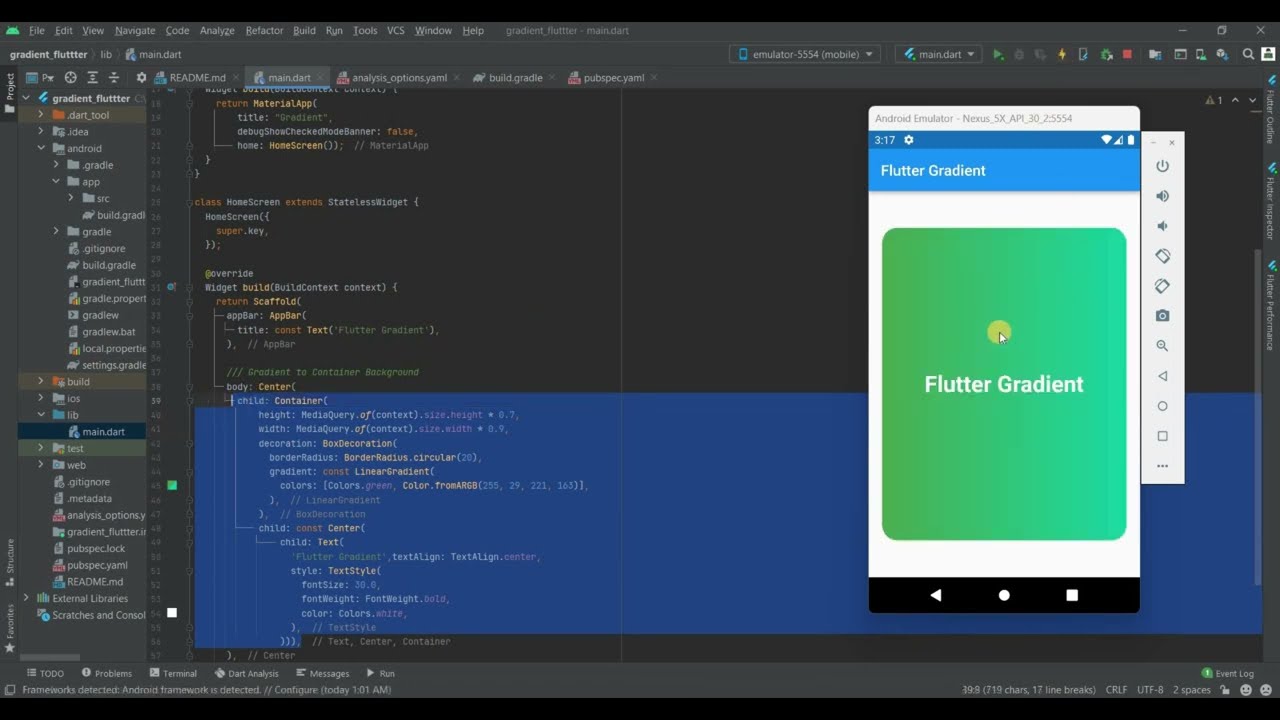Click emulator sidebar Back triangle

pos(1162,376)
